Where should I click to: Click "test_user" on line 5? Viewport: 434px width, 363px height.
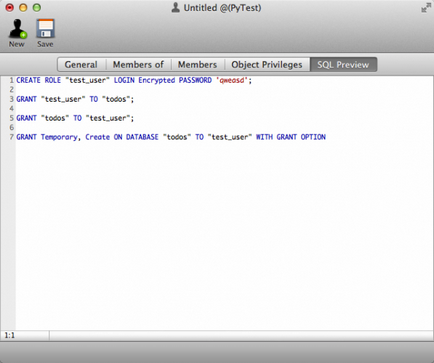[x=108, y=118]
